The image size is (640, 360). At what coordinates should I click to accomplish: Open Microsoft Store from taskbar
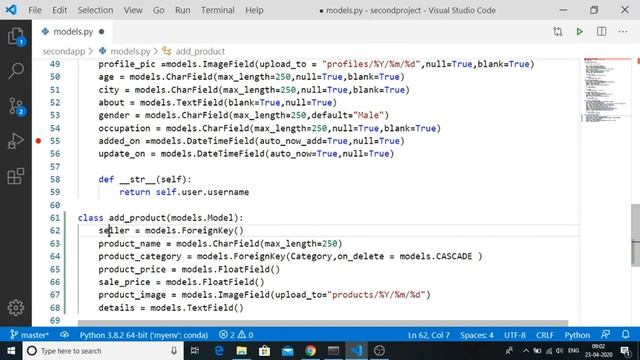(264, 351)
